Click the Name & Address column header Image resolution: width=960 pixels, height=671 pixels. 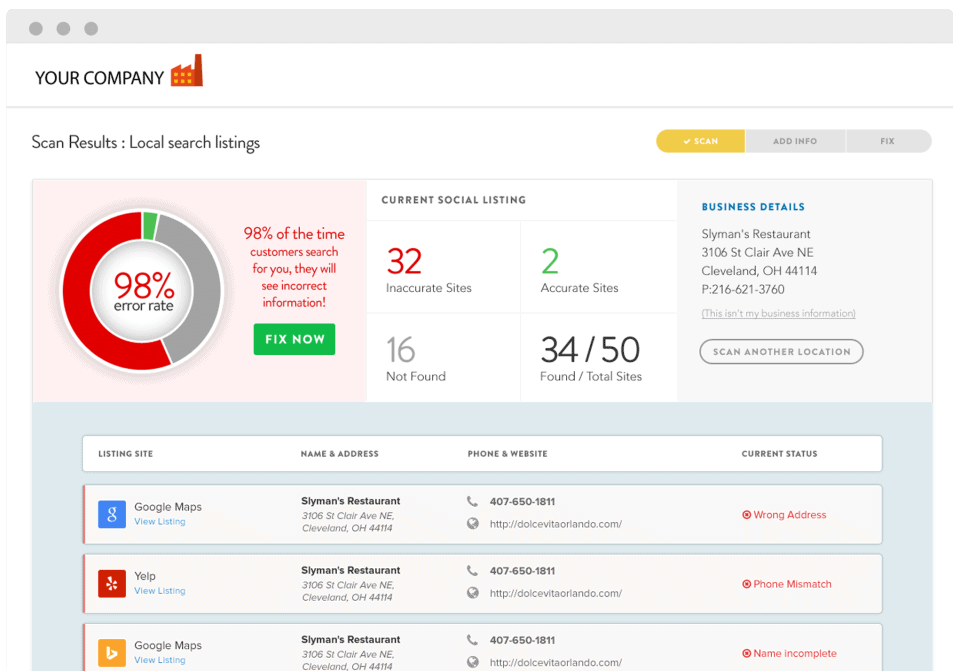click(x=339, y=454)
